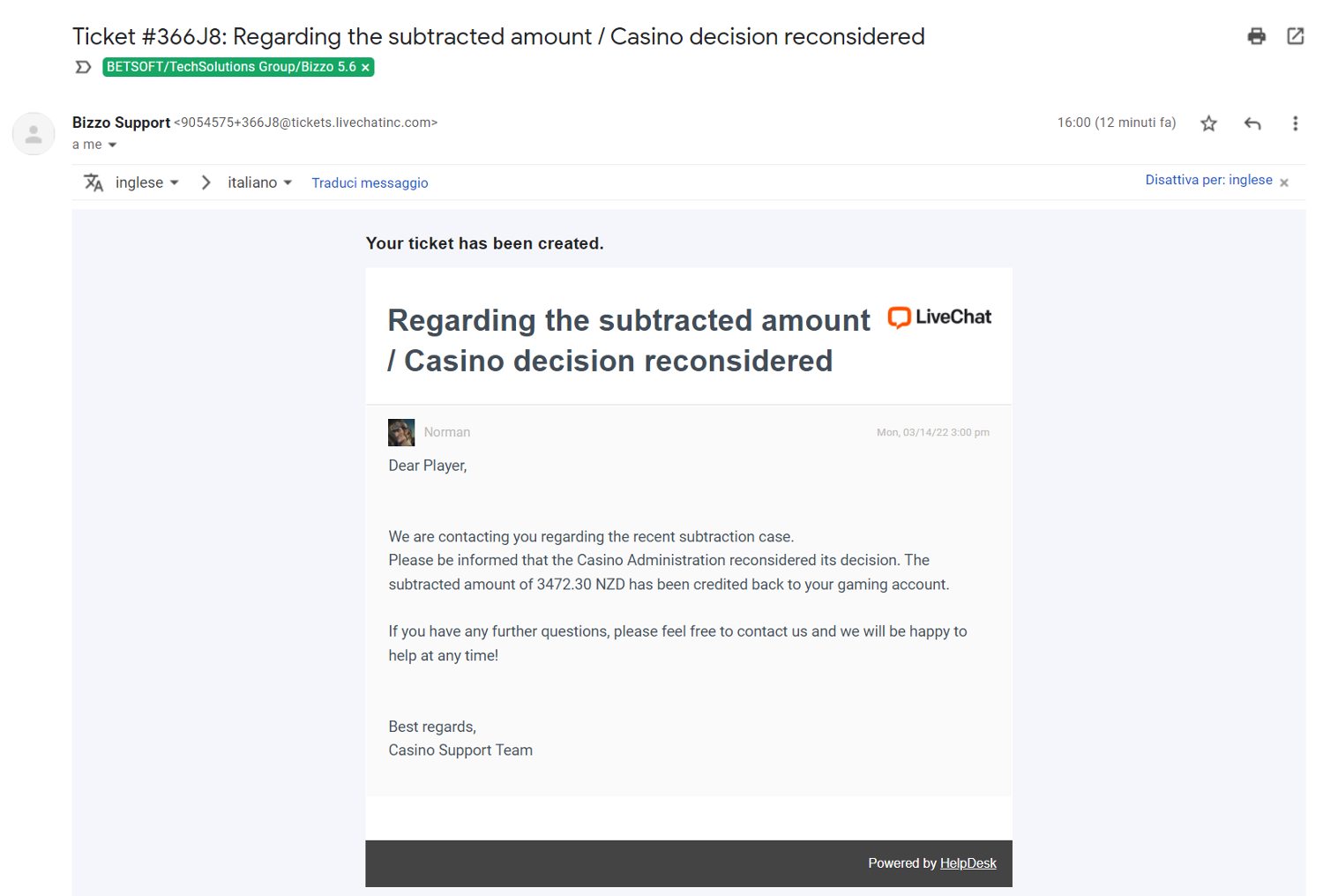Click the Bizzo Support sender name
This screenshot has width=1323, height=896.
coord(121,123)
